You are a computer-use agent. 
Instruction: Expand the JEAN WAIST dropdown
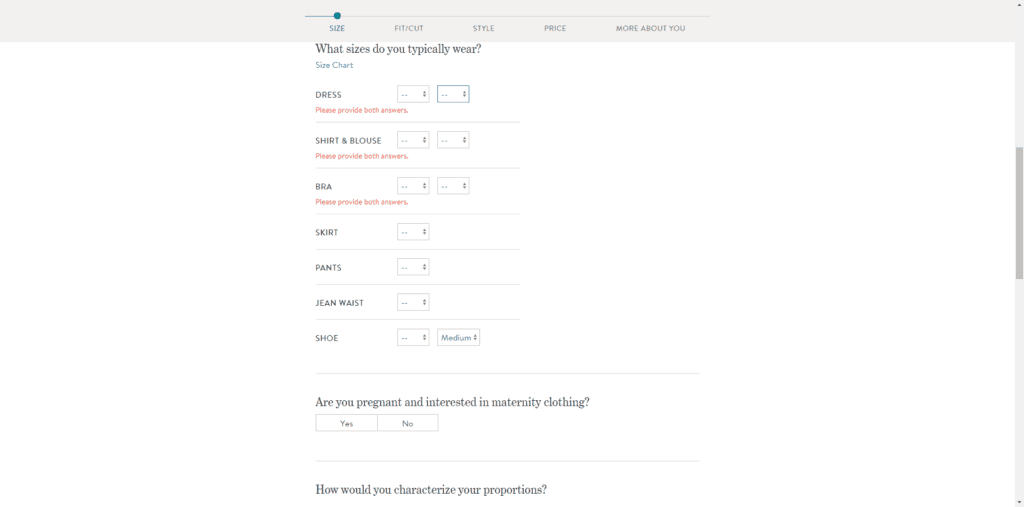(x=413, y=303)
